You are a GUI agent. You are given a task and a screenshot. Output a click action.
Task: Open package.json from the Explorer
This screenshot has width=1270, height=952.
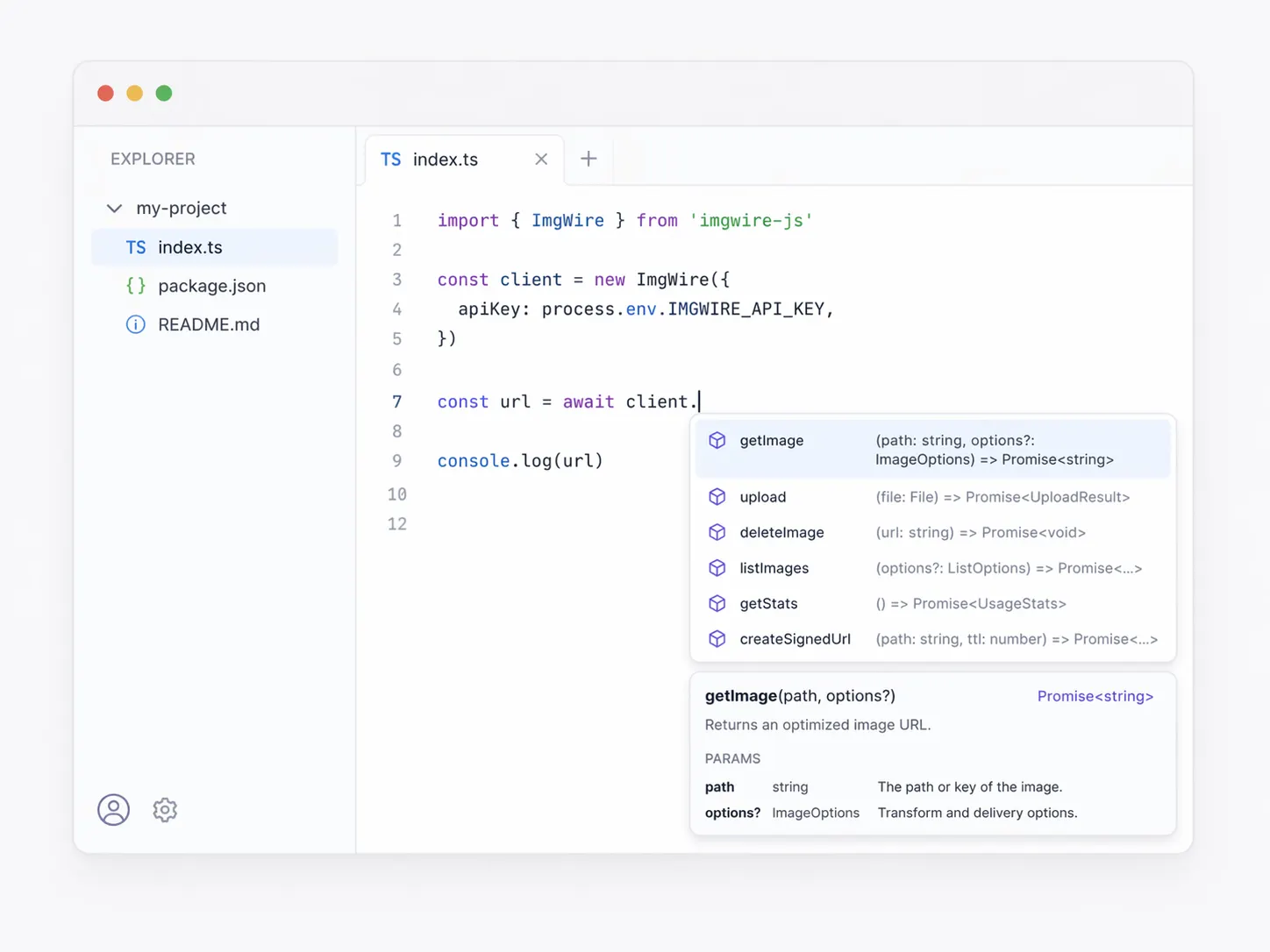(212, 286)
